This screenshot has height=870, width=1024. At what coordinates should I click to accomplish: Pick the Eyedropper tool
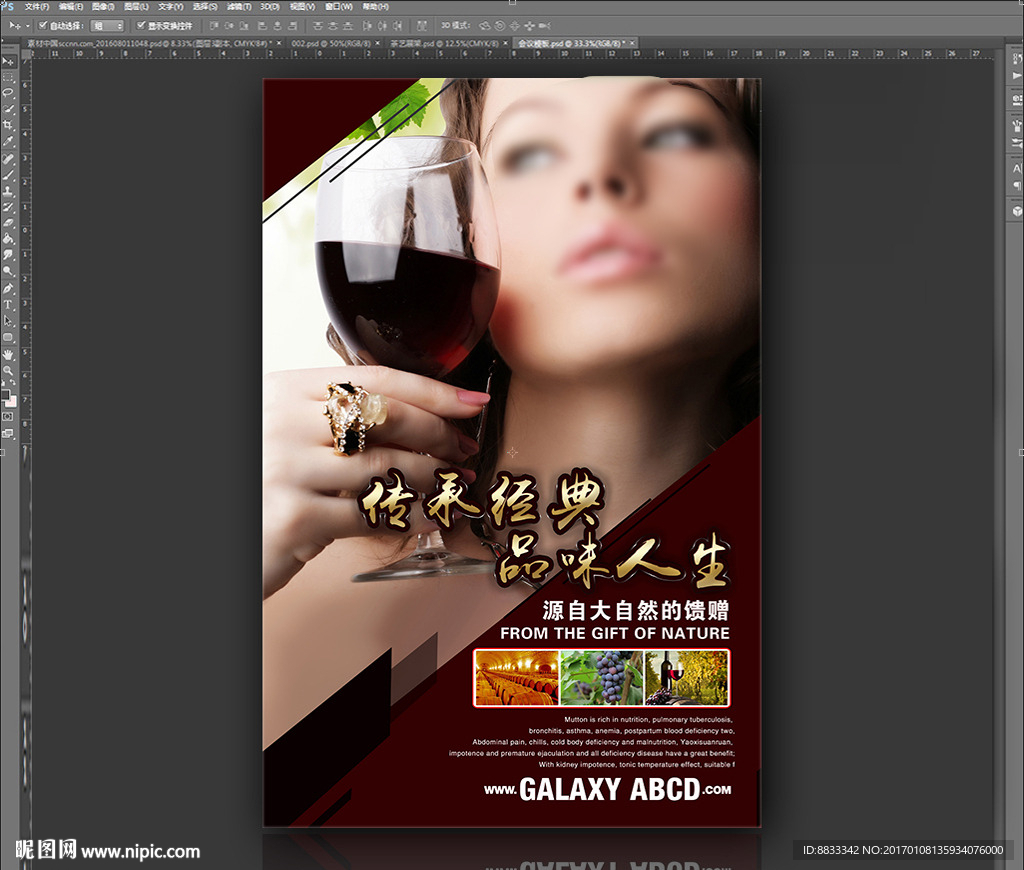(x=8, y=141)
